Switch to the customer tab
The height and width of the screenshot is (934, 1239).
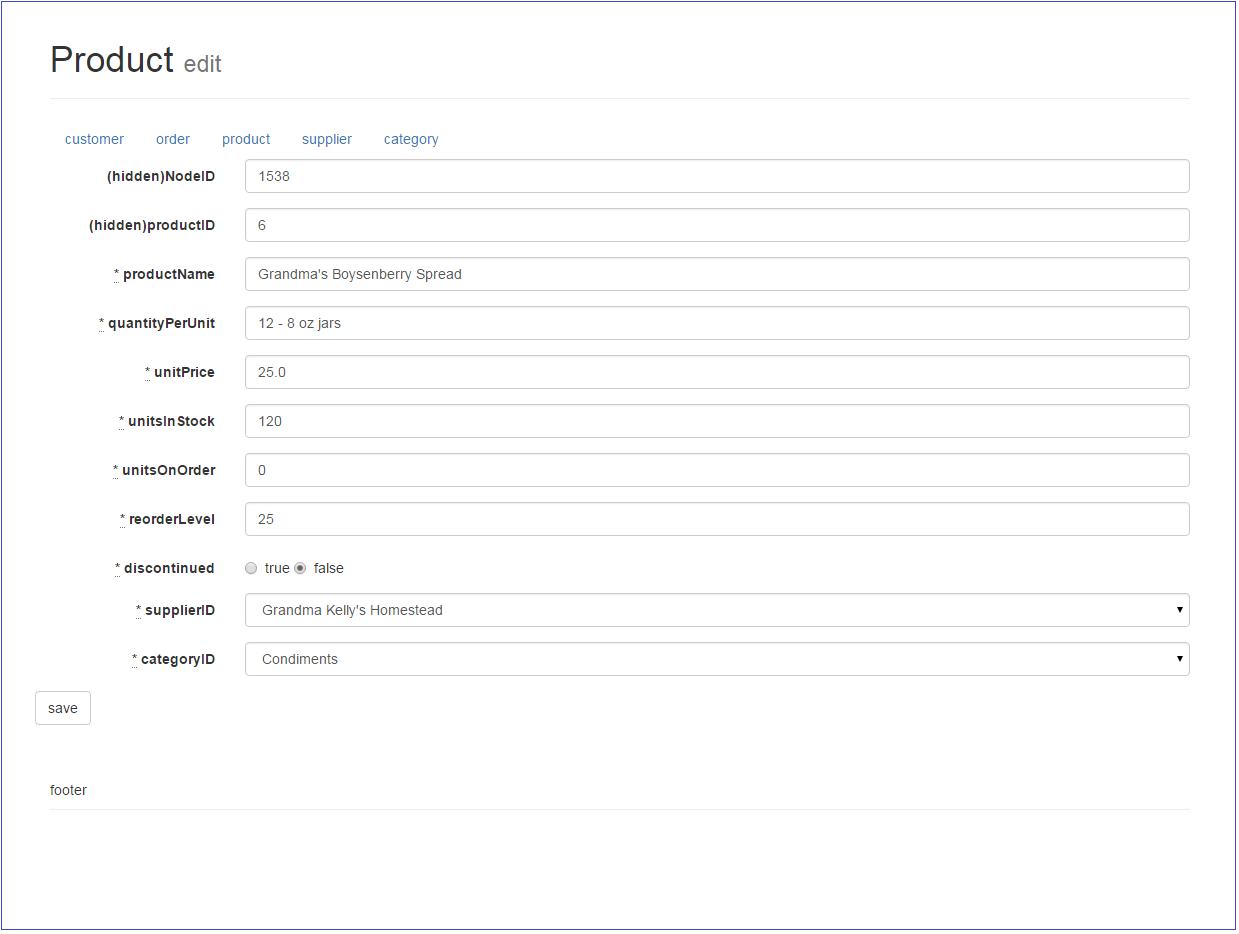tap(94, 139)
